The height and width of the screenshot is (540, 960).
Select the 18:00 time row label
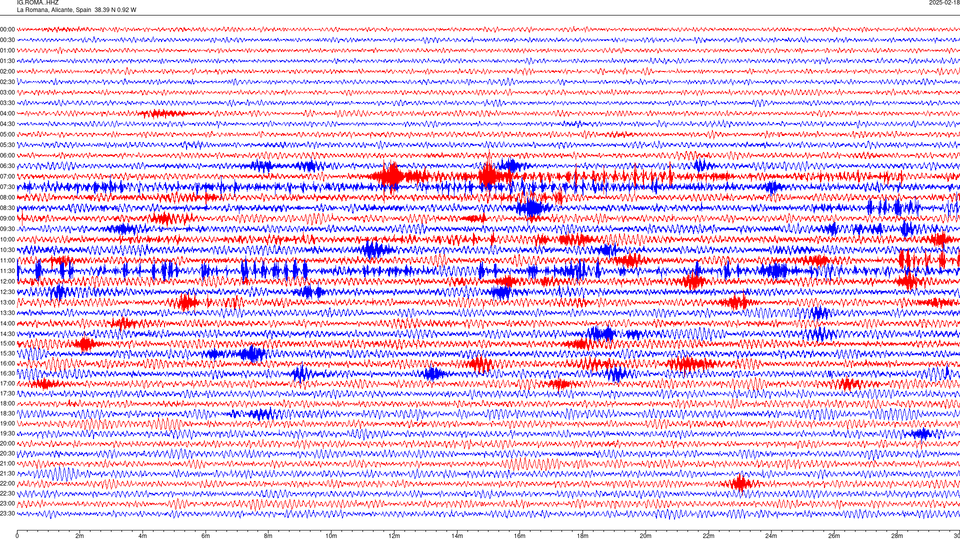[7, 403]
